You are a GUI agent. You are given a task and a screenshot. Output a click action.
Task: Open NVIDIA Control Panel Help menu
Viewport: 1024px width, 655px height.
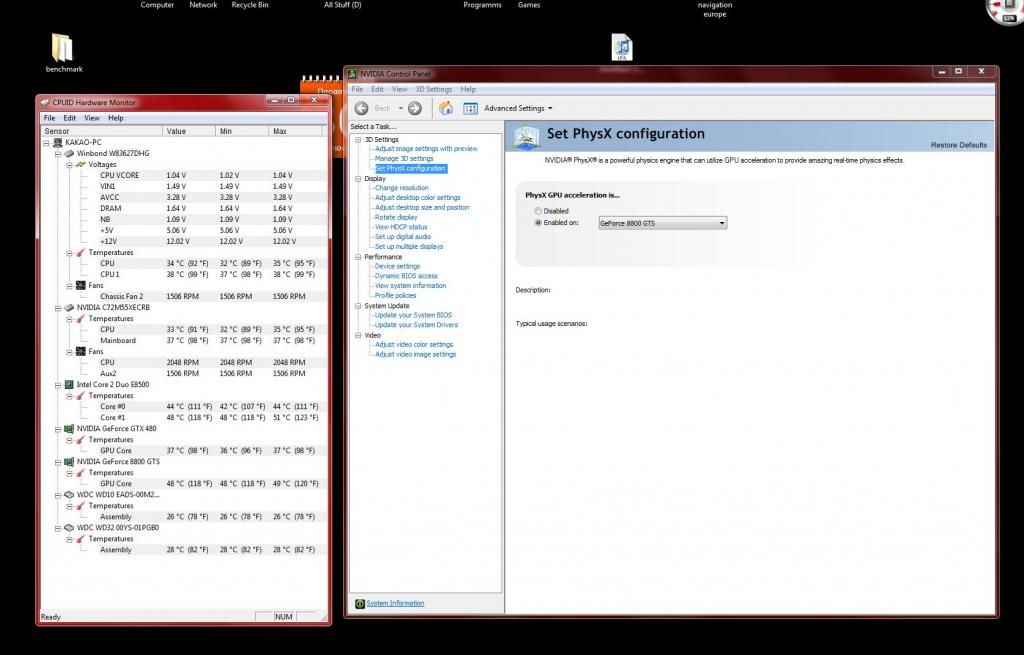tap(468, 89)
